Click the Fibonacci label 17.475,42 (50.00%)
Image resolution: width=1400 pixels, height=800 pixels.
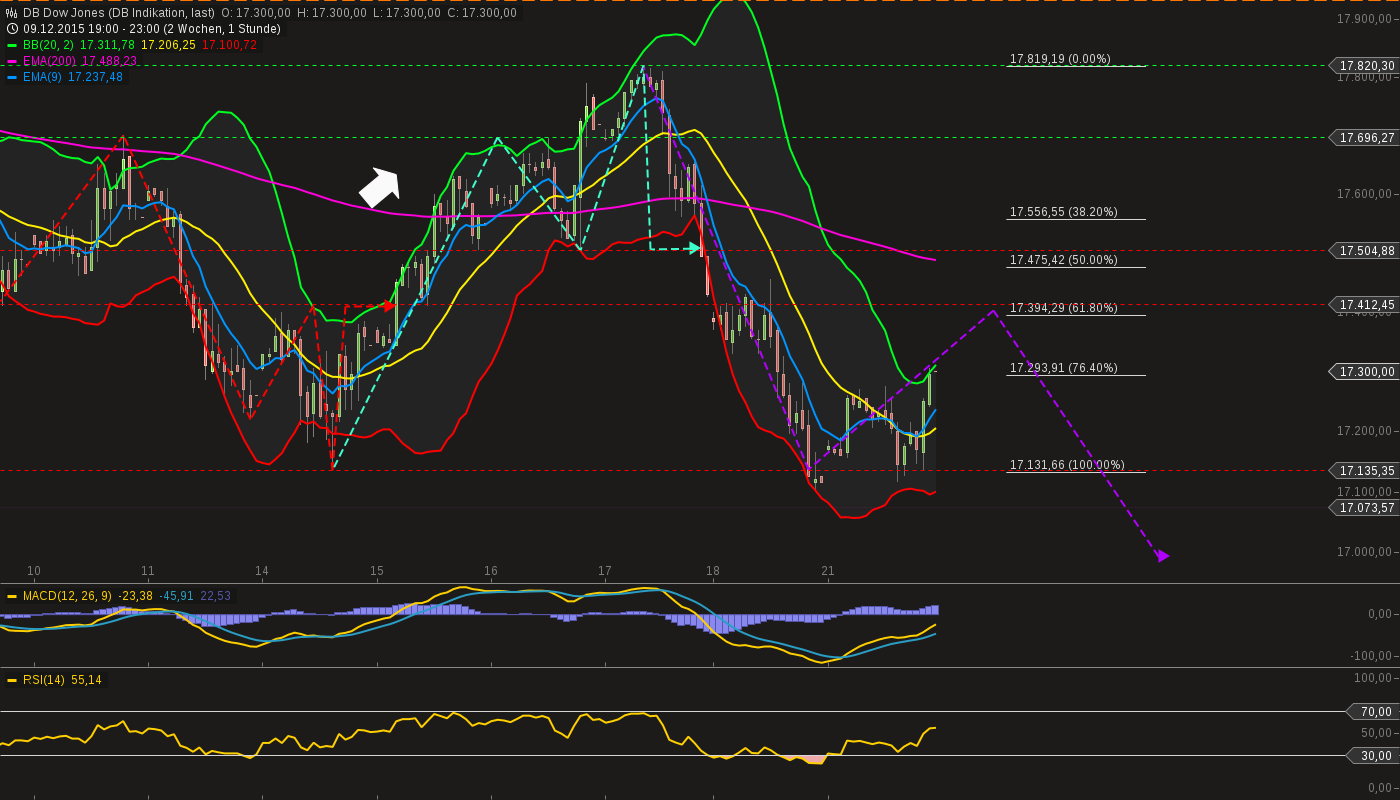coord(1064,260)
